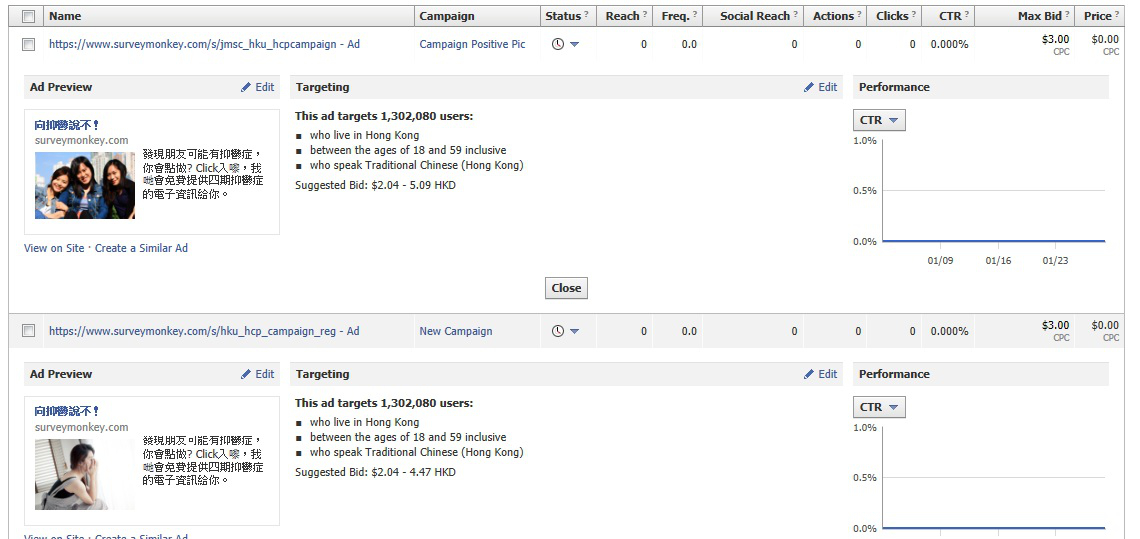Click pencil icon in second Targeting header

809,375
